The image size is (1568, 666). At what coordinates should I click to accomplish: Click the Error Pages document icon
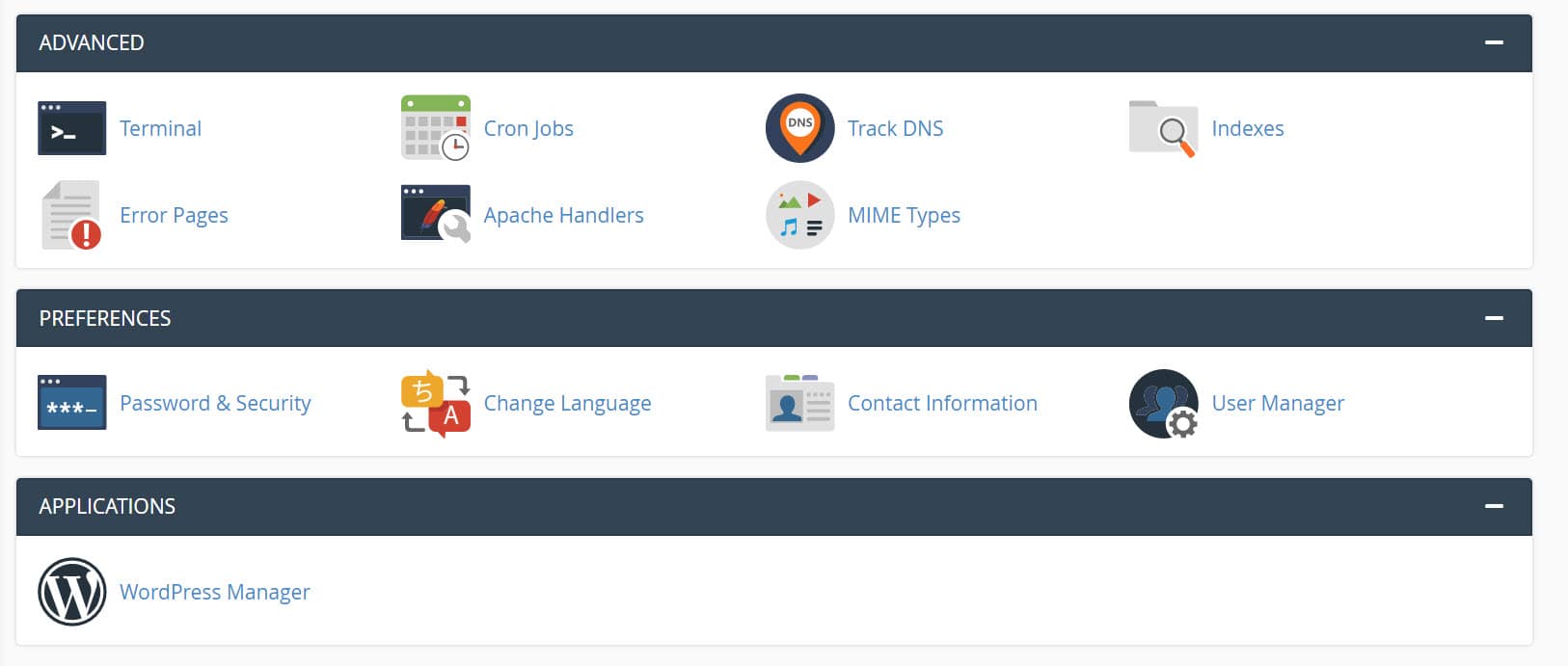pos(71,215)
